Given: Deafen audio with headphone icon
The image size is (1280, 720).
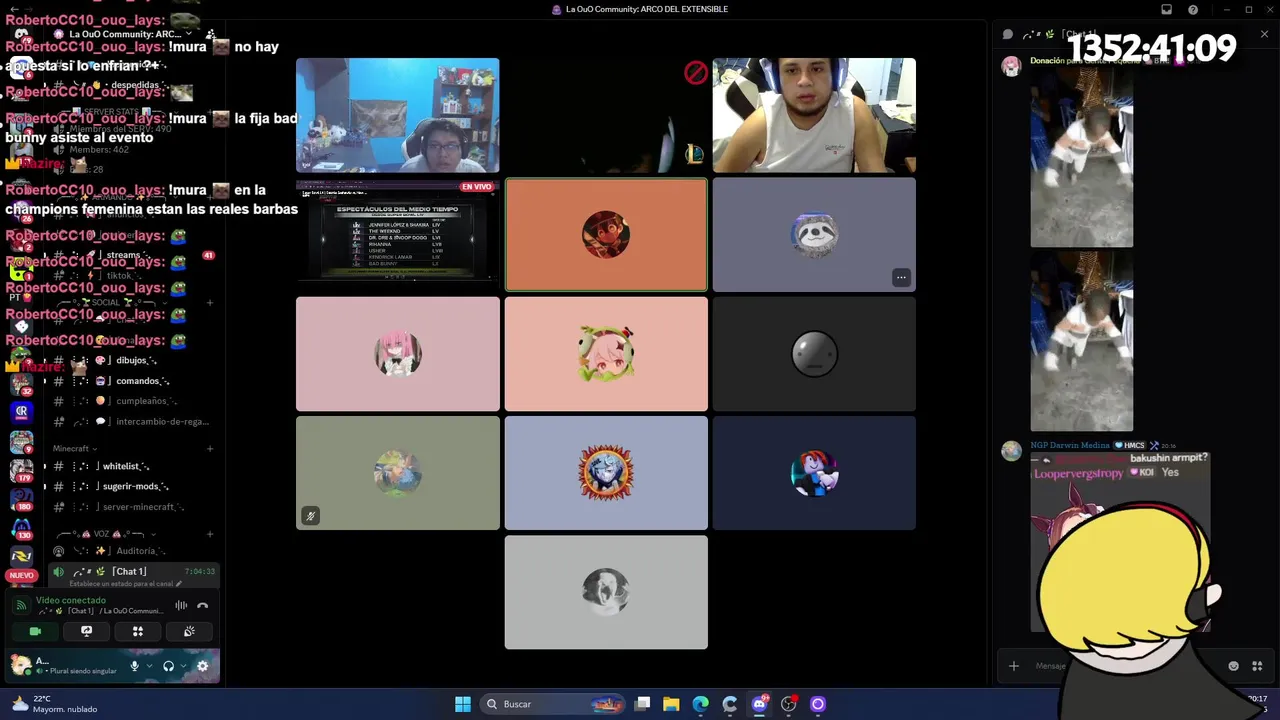Looking at the screenshot, I should [x=168, y=666].
